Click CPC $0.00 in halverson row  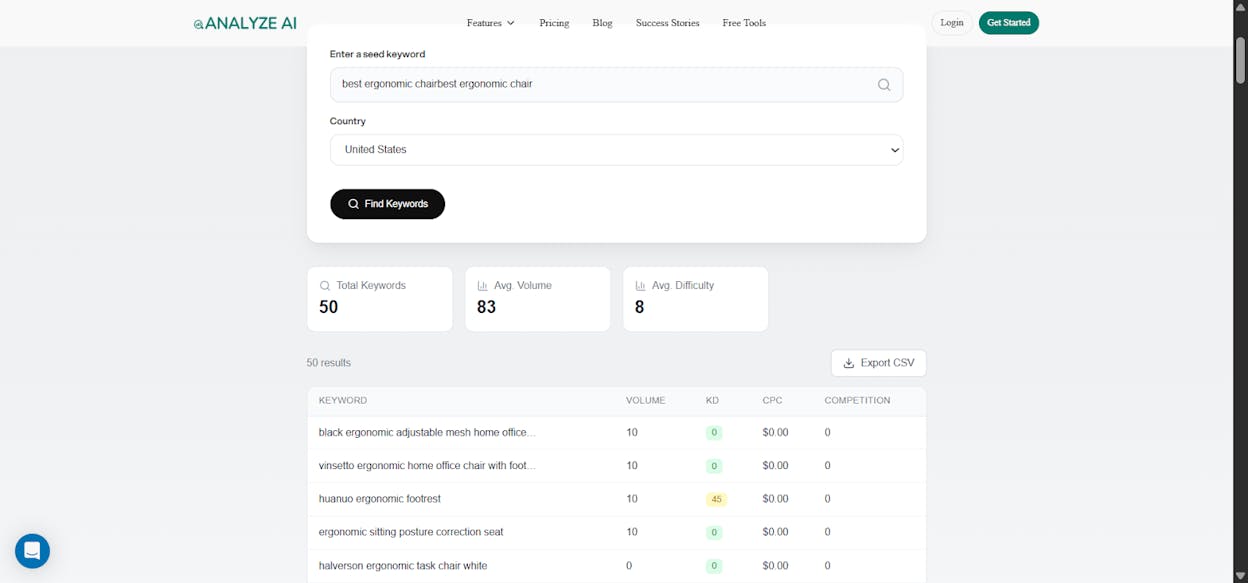tap(775, 566)
